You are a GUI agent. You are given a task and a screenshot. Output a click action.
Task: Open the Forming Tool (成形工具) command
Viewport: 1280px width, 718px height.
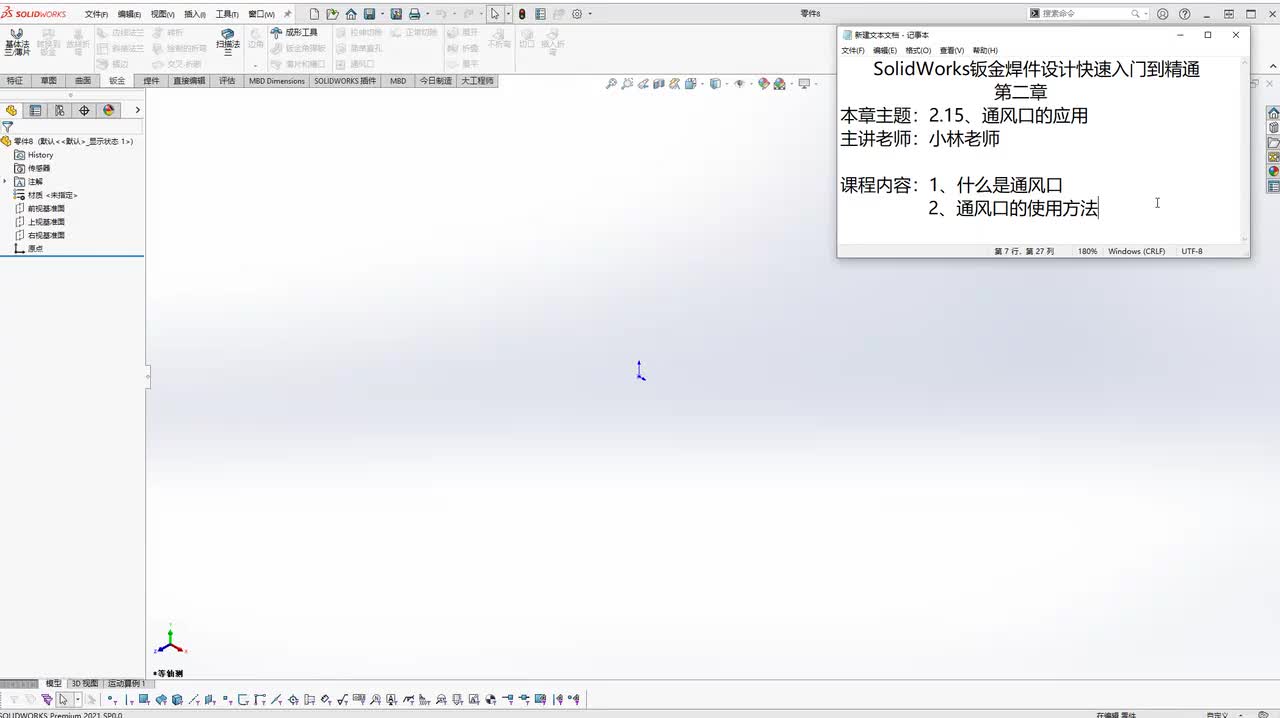point(294,32)
